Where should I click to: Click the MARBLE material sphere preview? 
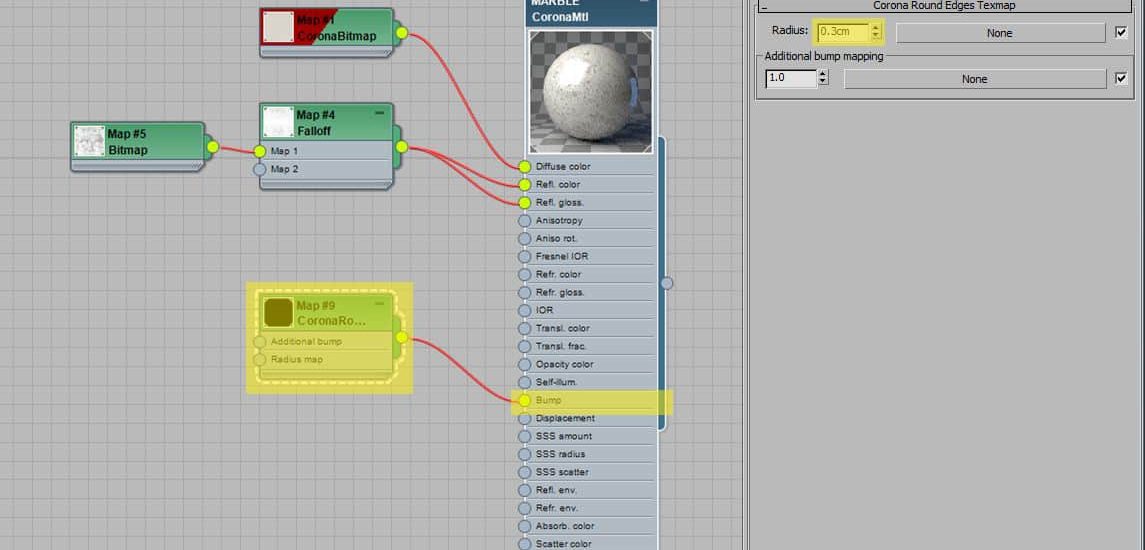(590, 91)
